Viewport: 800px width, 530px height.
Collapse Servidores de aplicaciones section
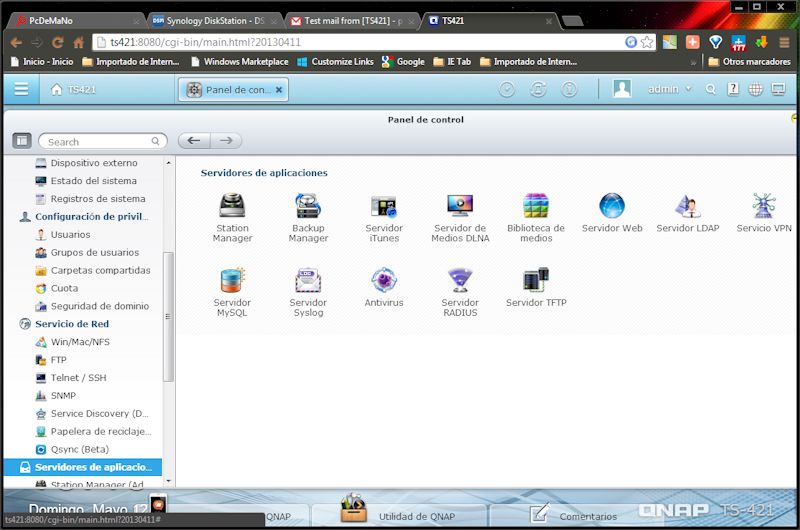[83, 467]
